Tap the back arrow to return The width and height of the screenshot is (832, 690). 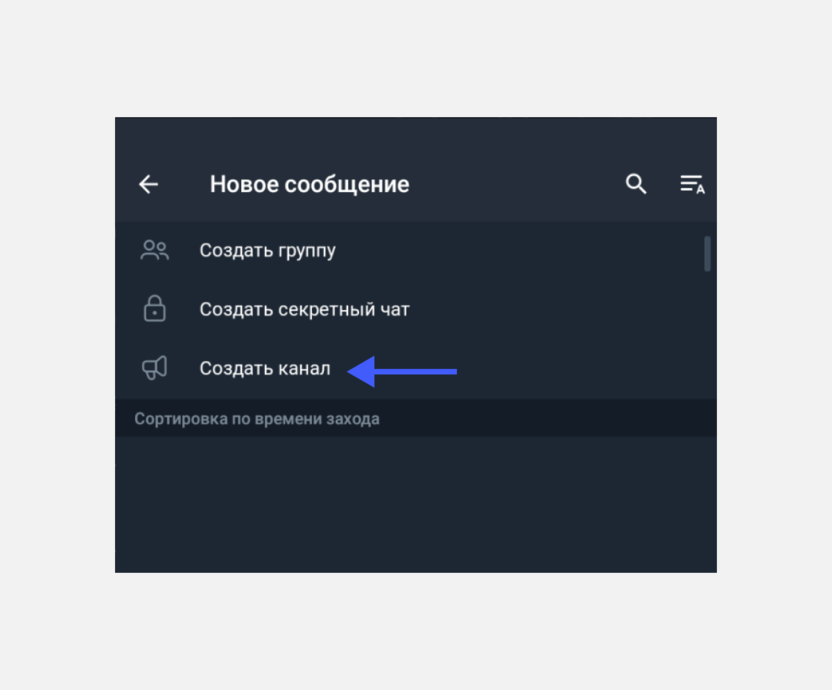point(147,184)
